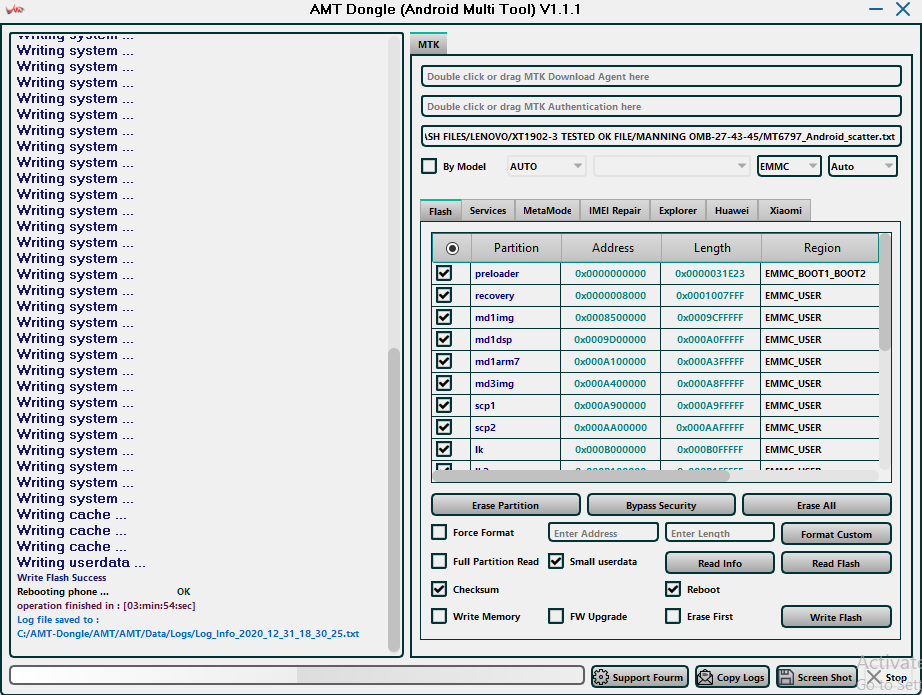Toggle the Checksum checkbox
Screen dimensions: 922x695
click(439, 589)
